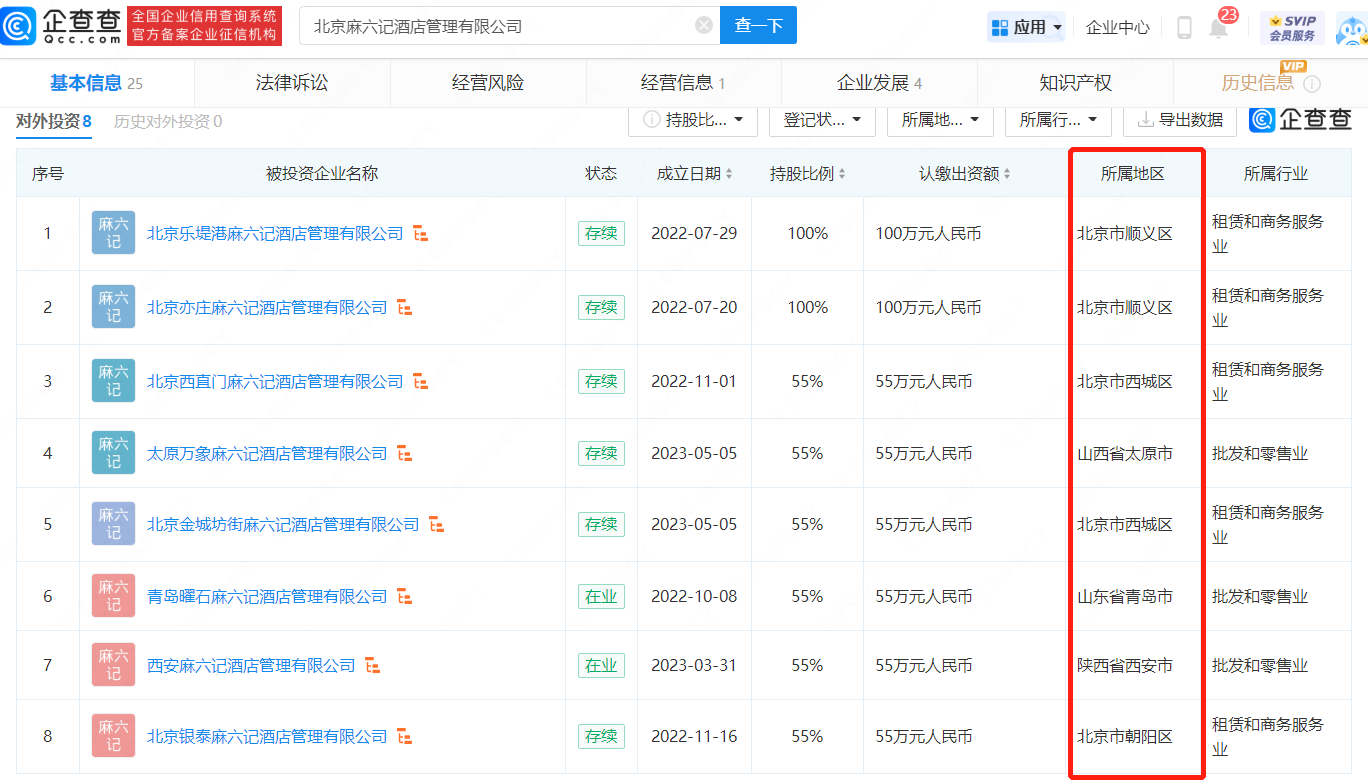The image size is (1368, 781).
Task: Switch to 法律诉讼 tab
Action: [x=292, y=83]
